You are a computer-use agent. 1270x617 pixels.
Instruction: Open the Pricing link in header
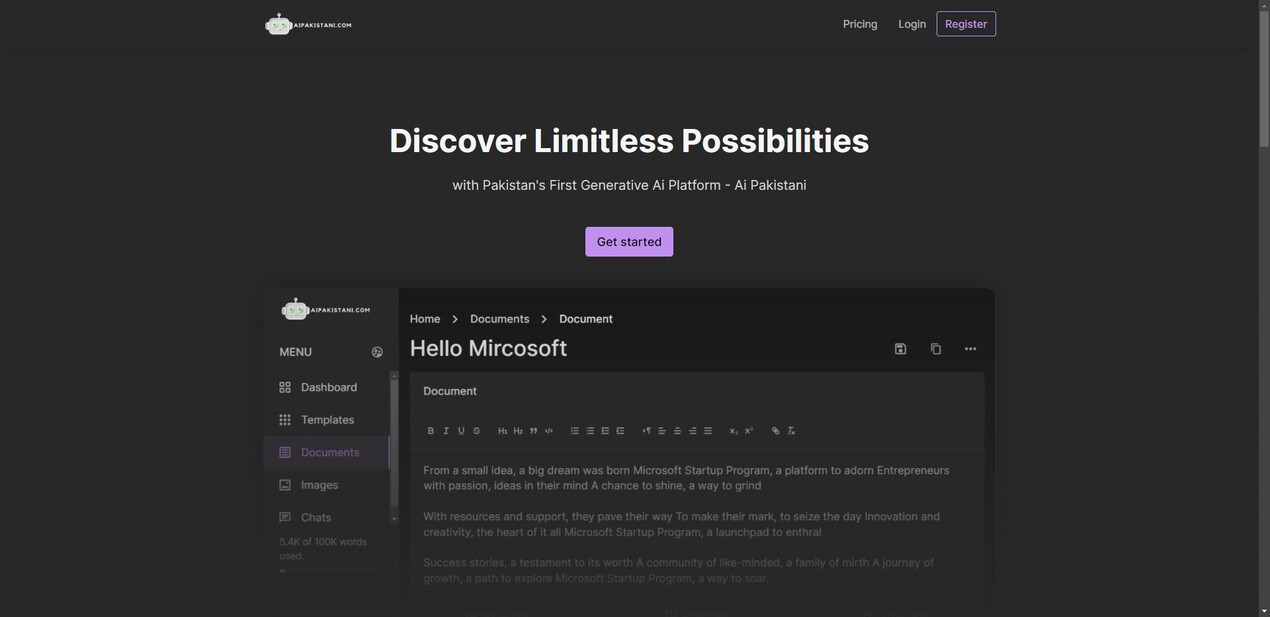coord(860,24)
